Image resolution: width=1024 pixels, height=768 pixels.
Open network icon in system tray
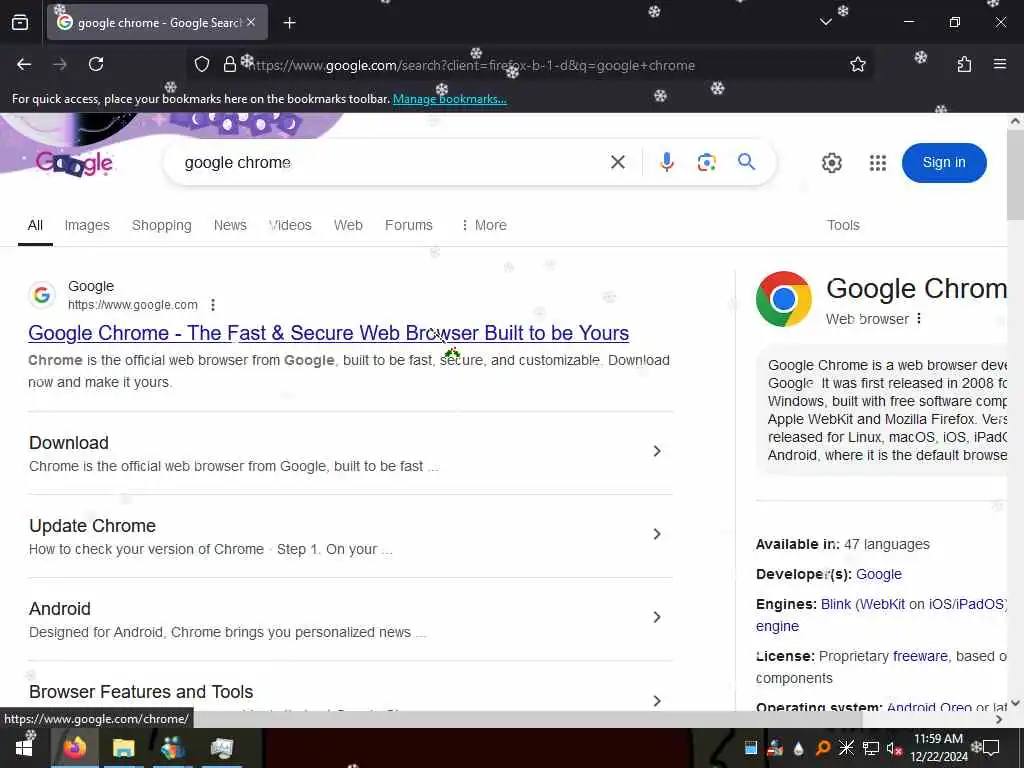pyautogui.click(x=871, y=748)
